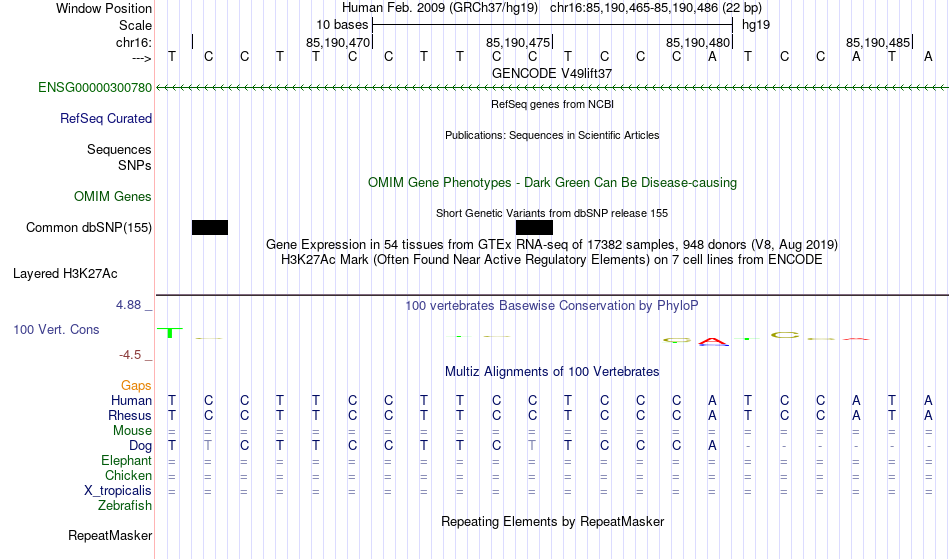Click the 10 bases scale bar
Screen dimensions: 950x559
[x=553, y=25]
